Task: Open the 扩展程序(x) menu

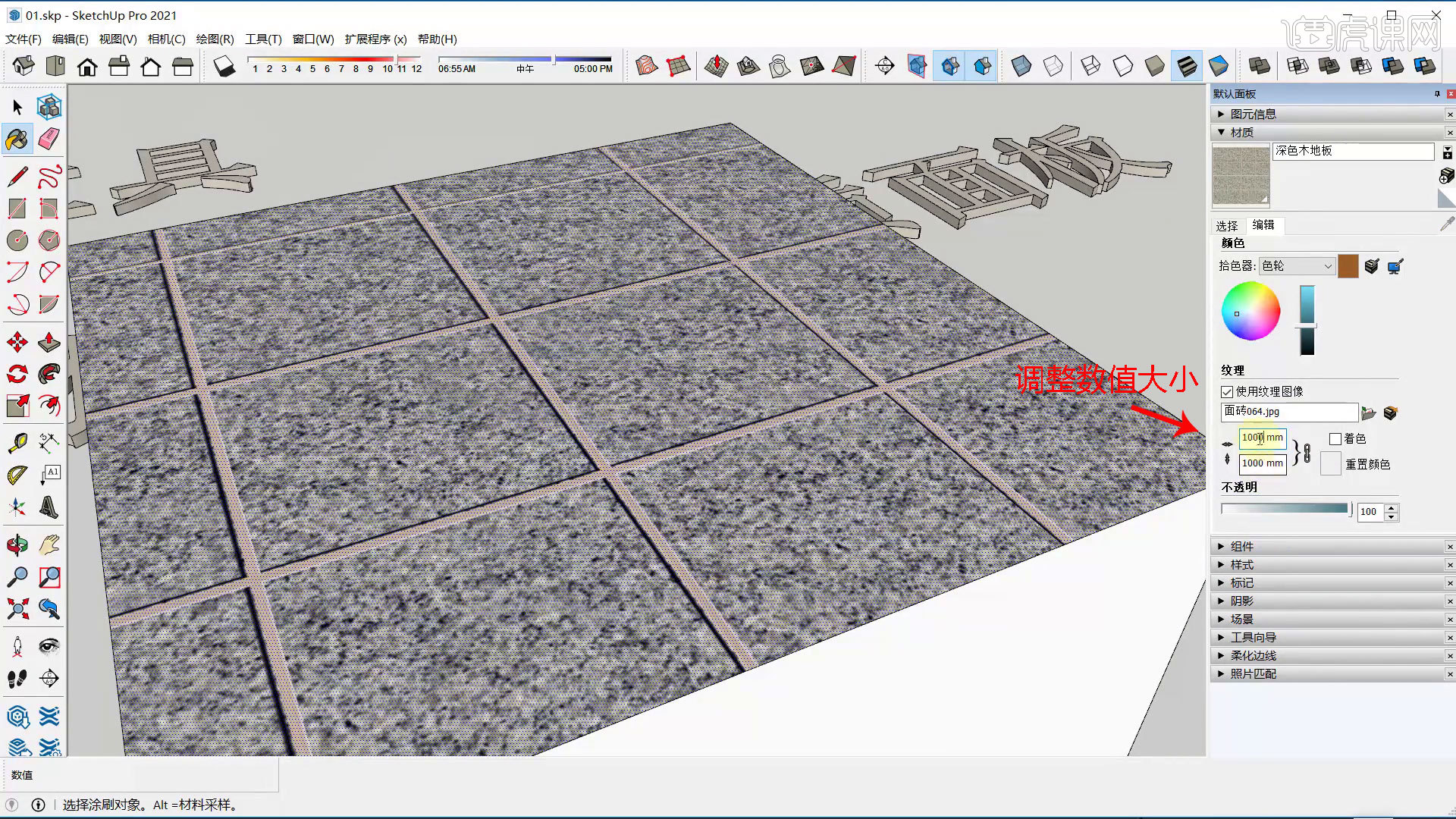Action: [x=375, y=39]
